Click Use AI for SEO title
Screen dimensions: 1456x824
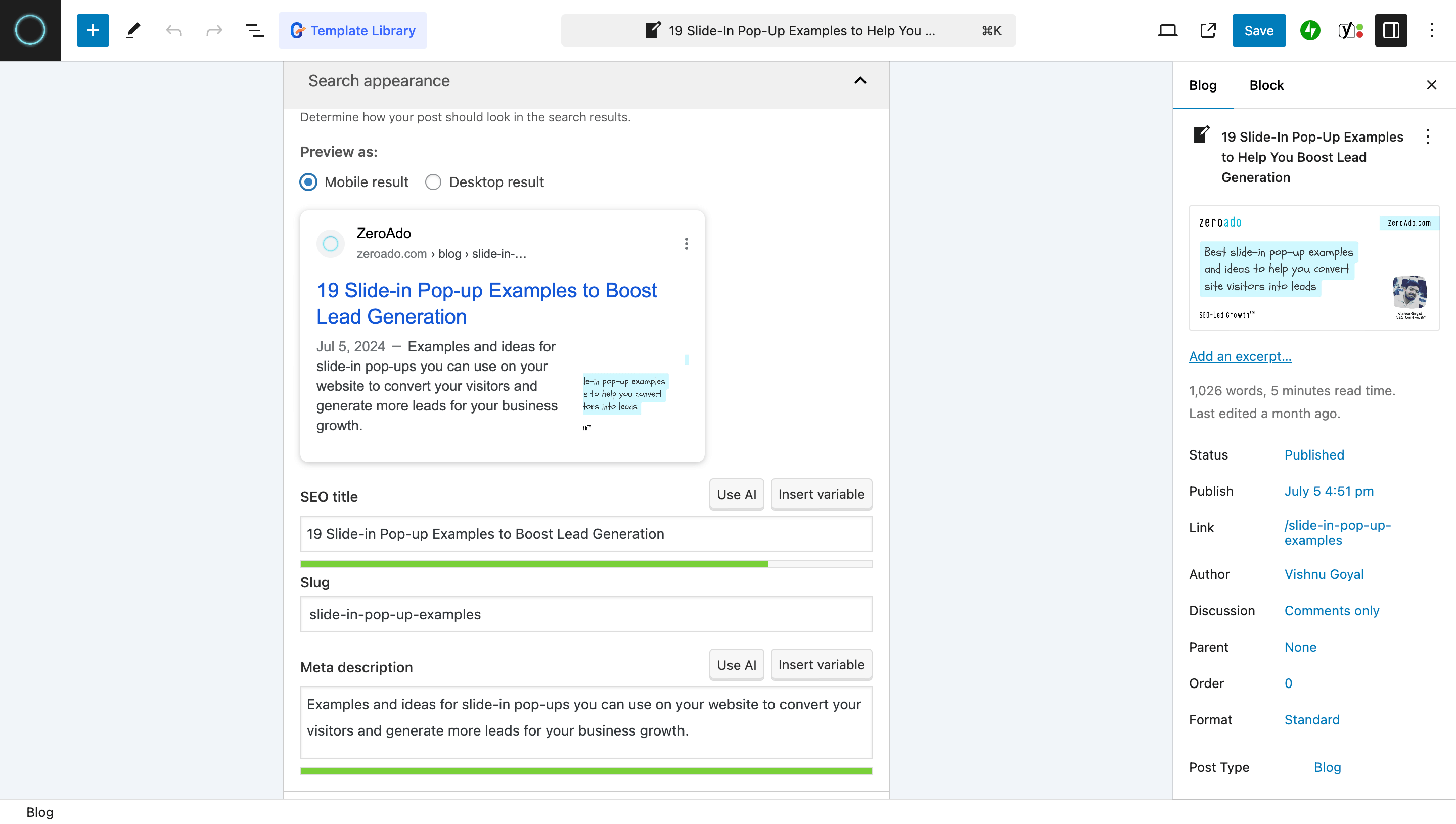click(x=737, y=494)
